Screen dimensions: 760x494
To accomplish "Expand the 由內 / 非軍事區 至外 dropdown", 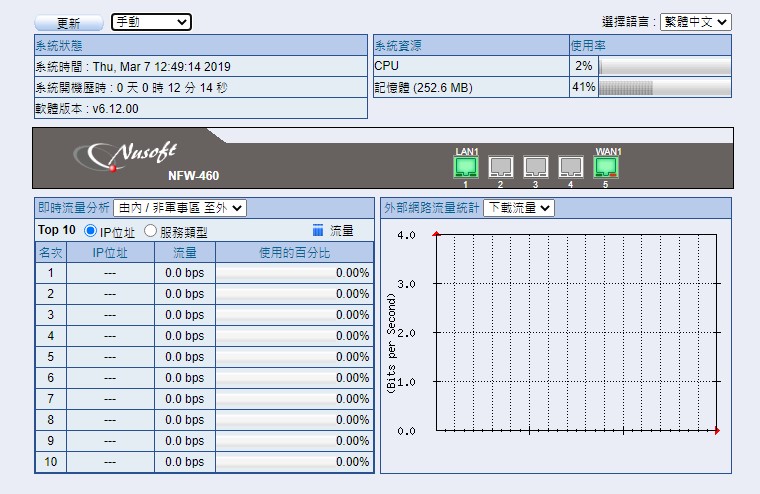I will click(180, 208).
